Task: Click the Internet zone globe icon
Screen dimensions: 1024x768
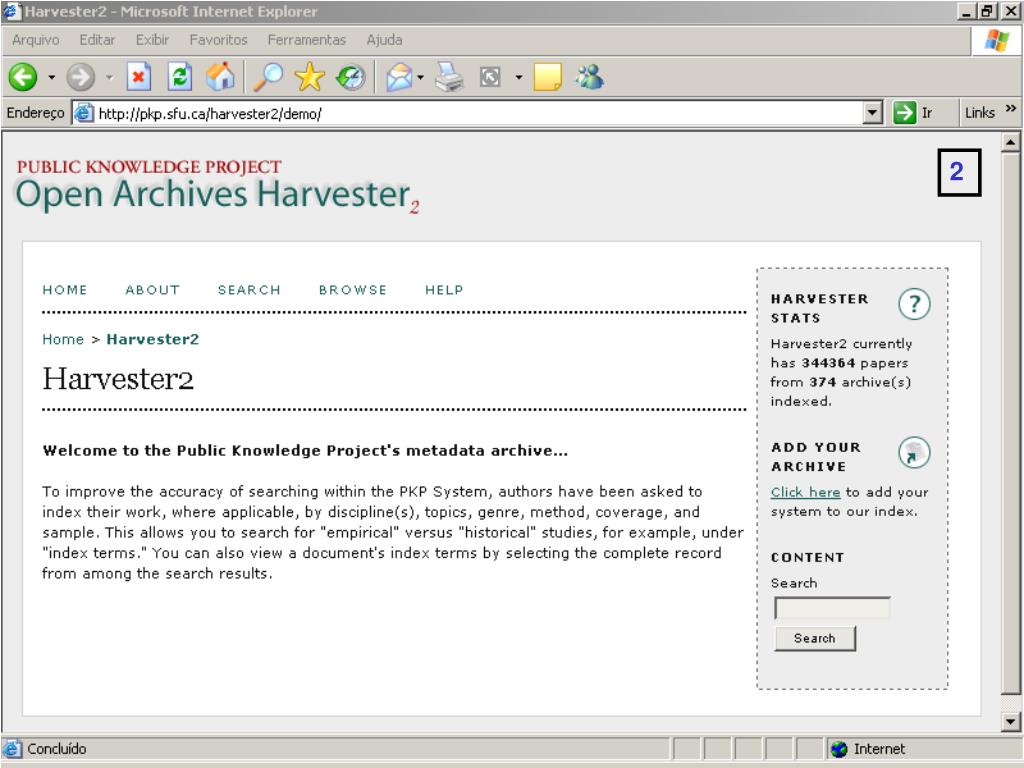Action: coord(839,749)
